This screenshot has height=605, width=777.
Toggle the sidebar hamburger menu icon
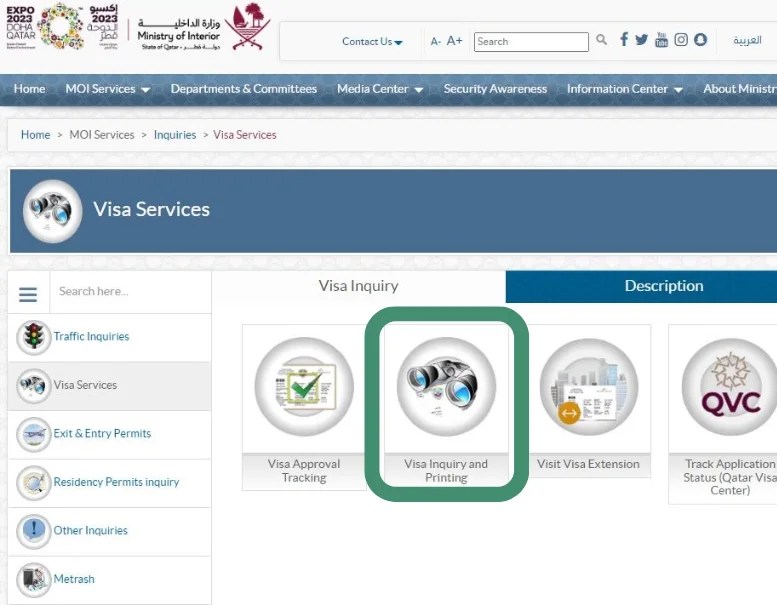click(28, 294)
